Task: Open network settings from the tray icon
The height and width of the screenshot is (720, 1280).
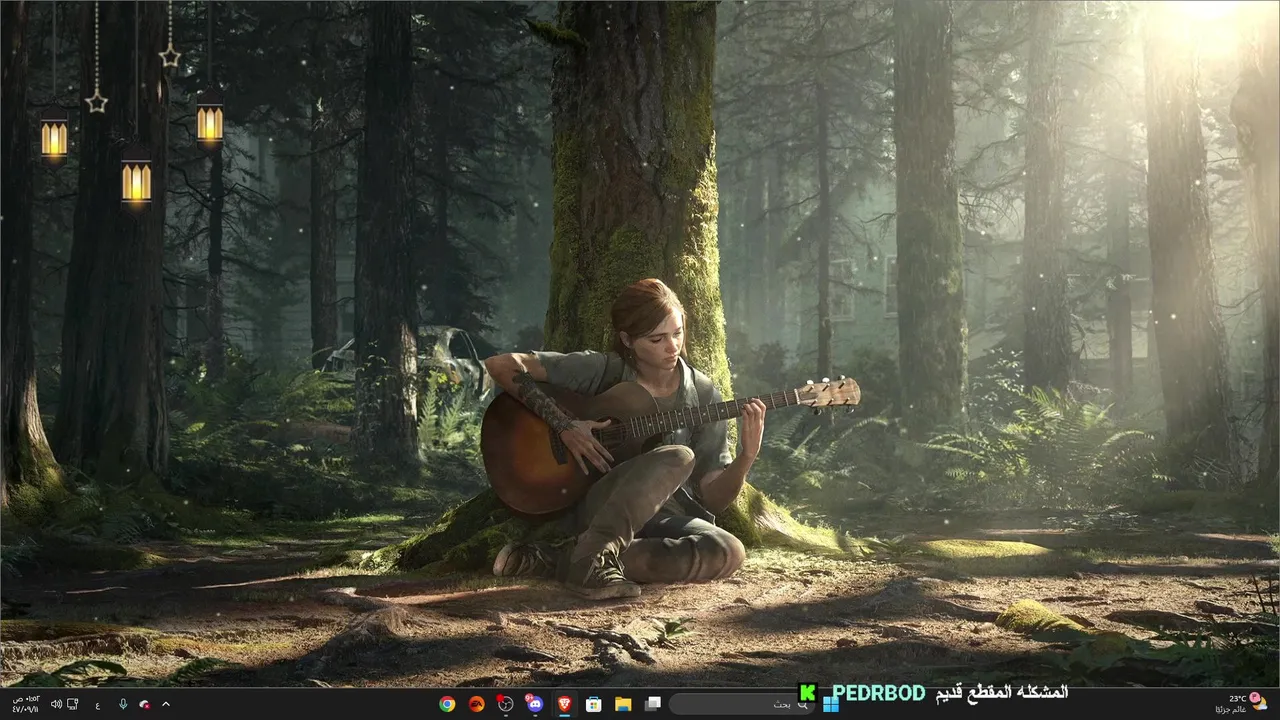Action: click(73, 704)
